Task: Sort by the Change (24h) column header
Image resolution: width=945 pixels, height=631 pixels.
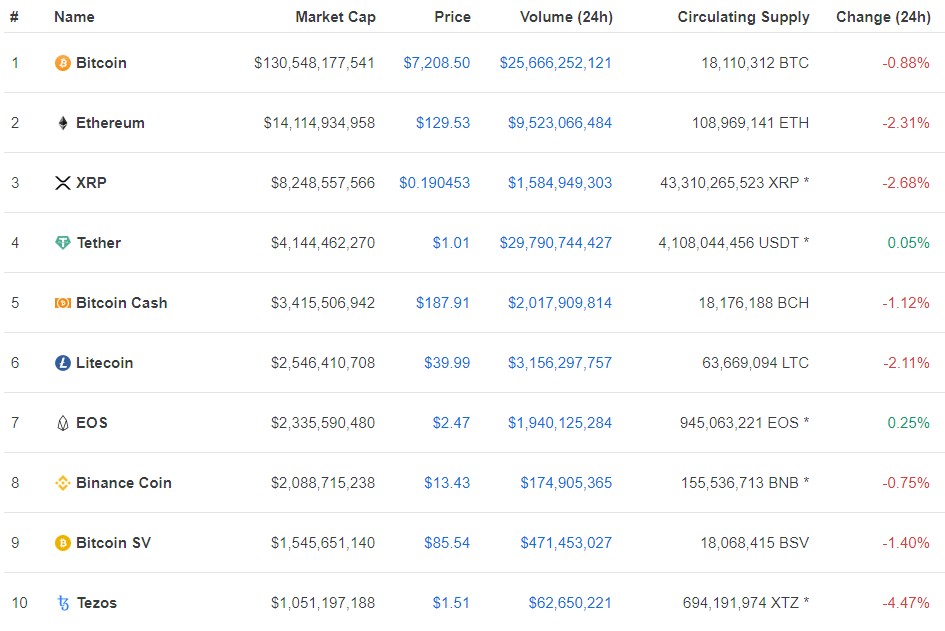Action: coord(883,17)
